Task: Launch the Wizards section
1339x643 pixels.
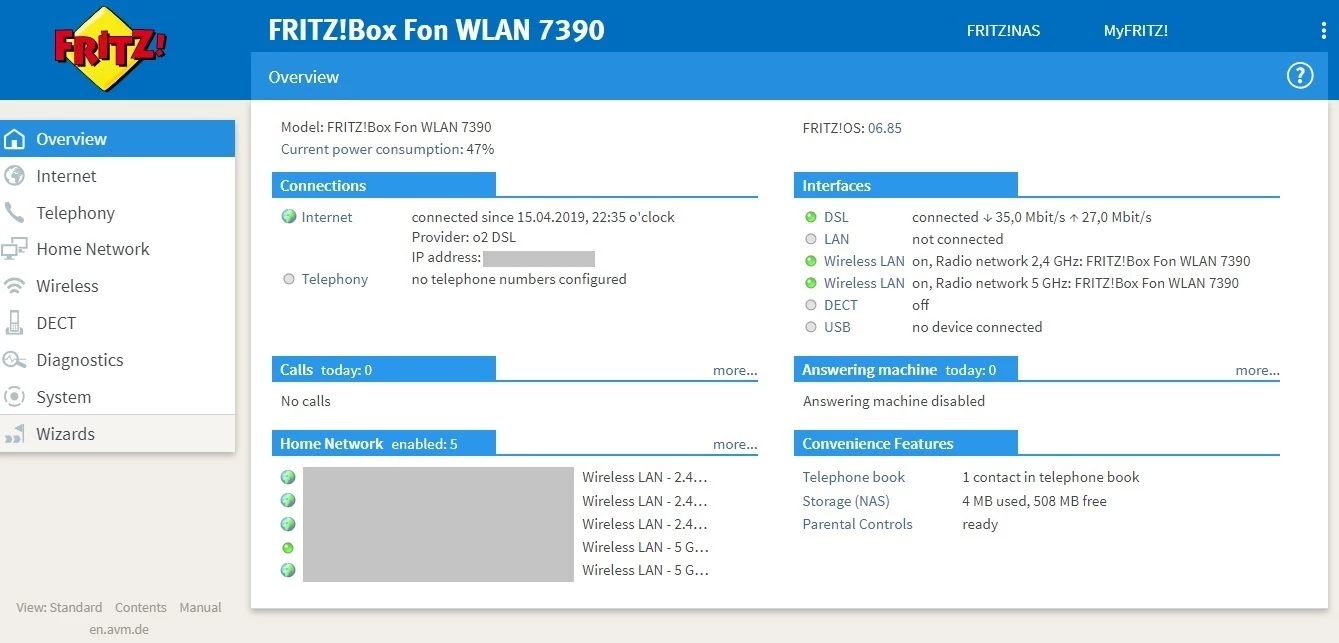Action: coord(117,434)
